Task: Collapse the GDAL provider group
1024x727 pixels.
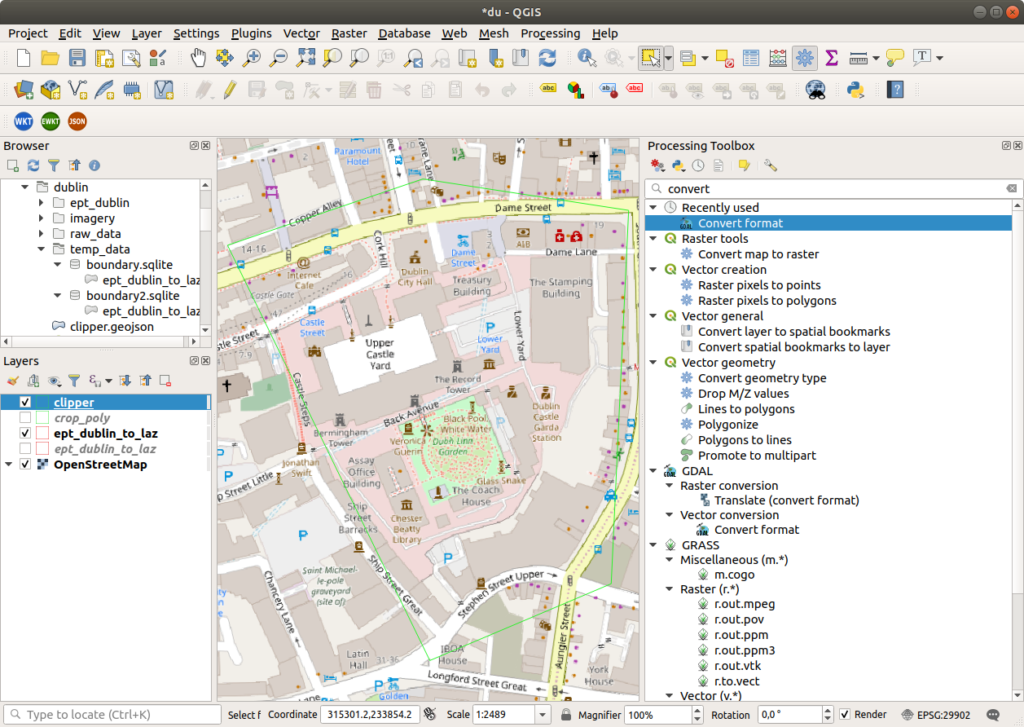Action: [x=653, y=471]
